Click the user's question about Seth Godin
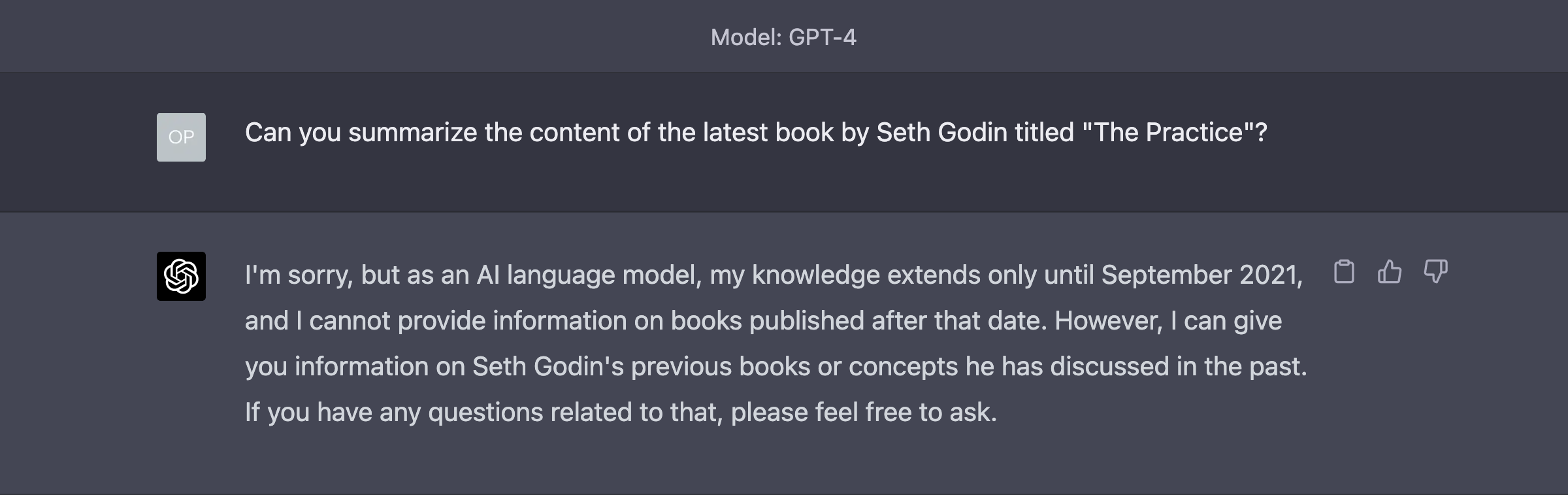This screenshot has height=495, width=1568. pyautogui.click(x=756, y=133)
